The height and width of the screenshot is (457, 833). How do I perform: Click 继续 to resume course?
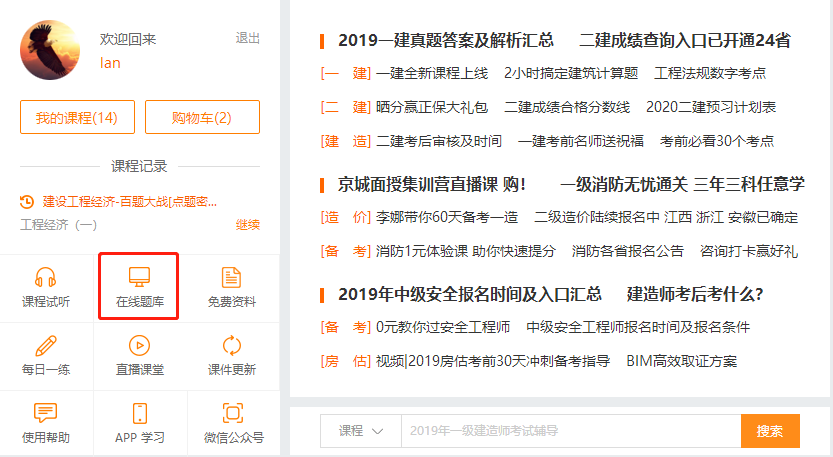pyautogui.click(x=247, y=225)
